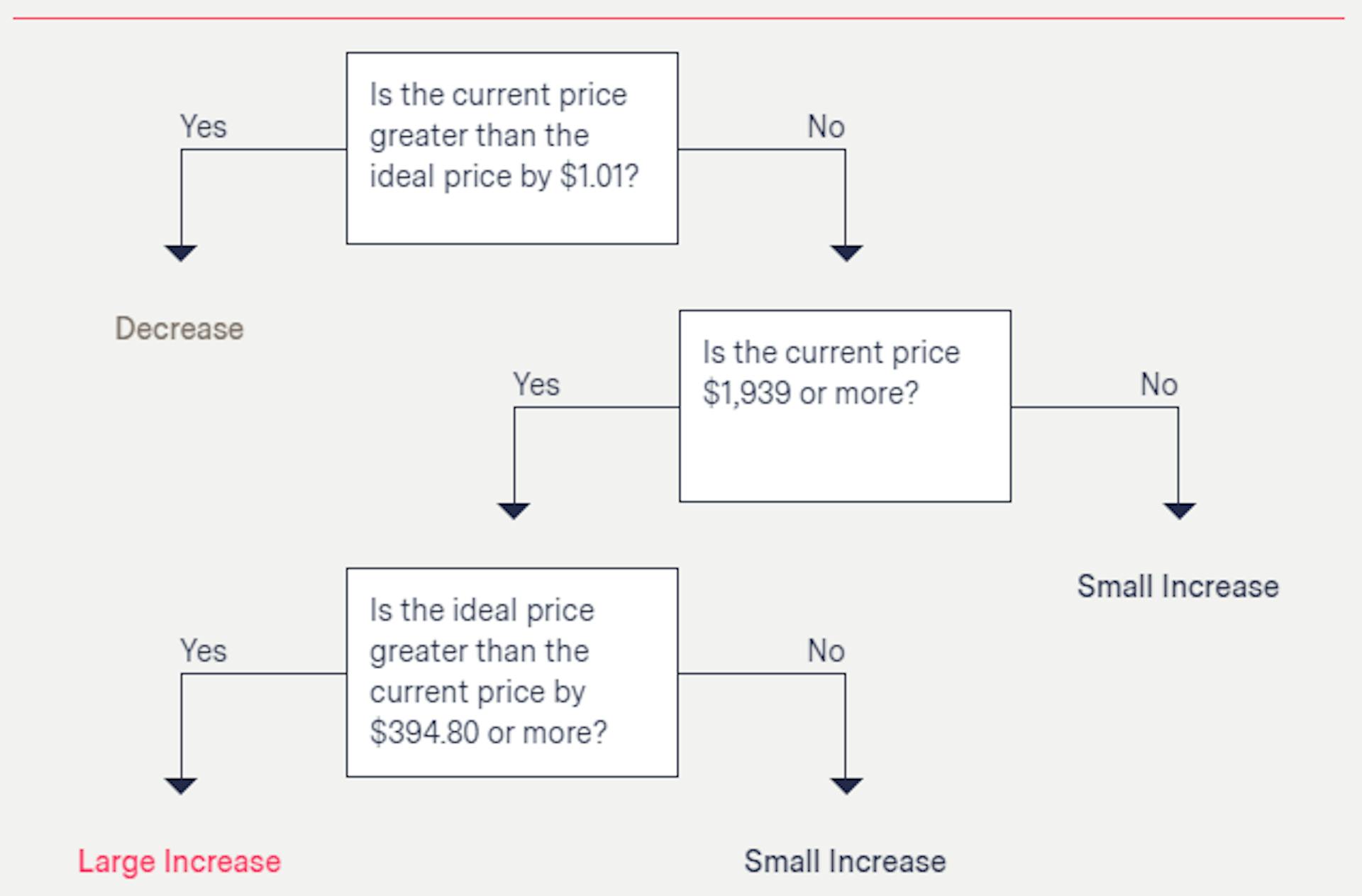
Task: Select the "ideal price by $1.01?" question box
Action: pyautogui.click(x=512, y=148)
